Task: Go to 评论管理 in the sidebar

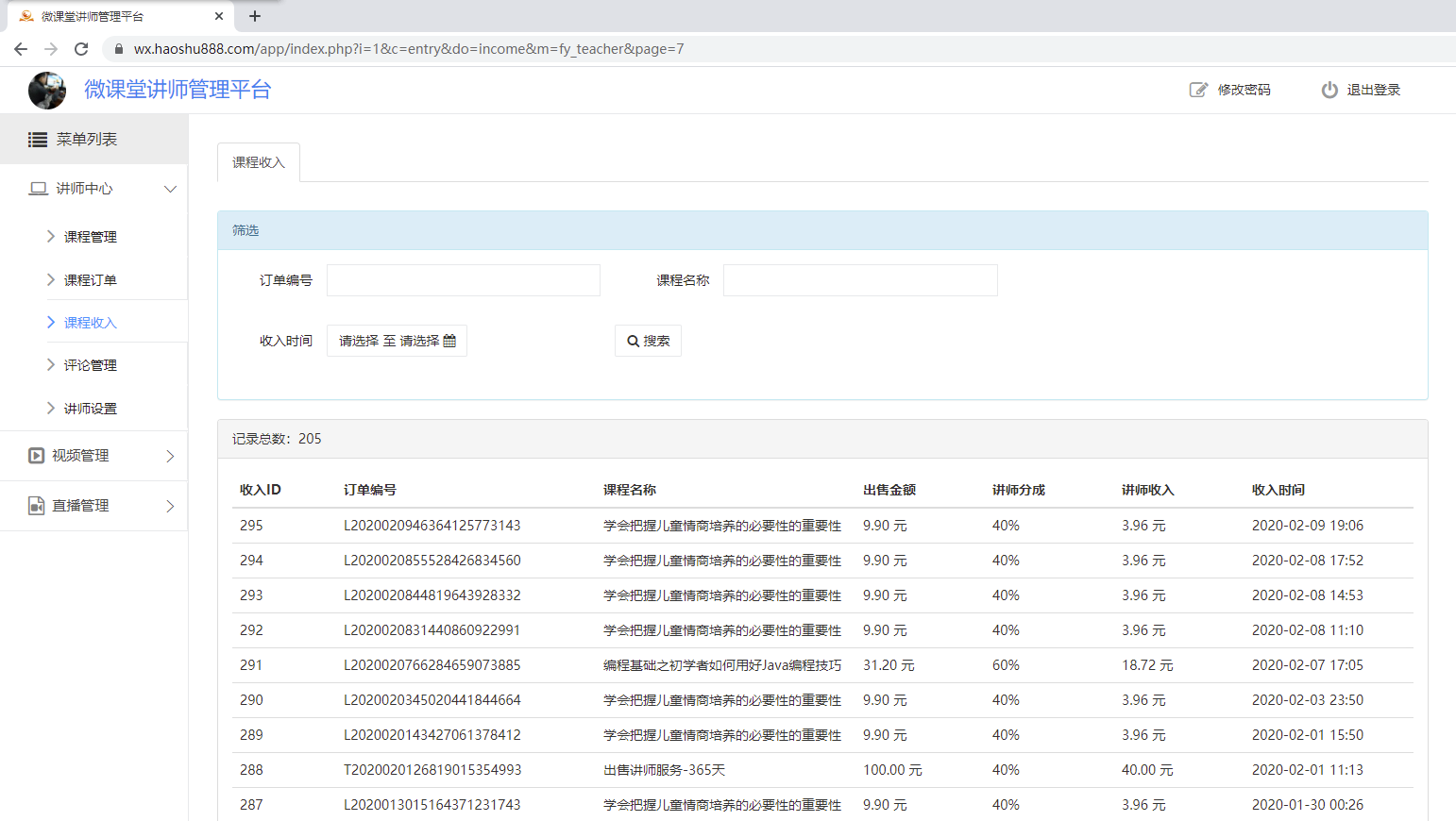Action: 91,365
